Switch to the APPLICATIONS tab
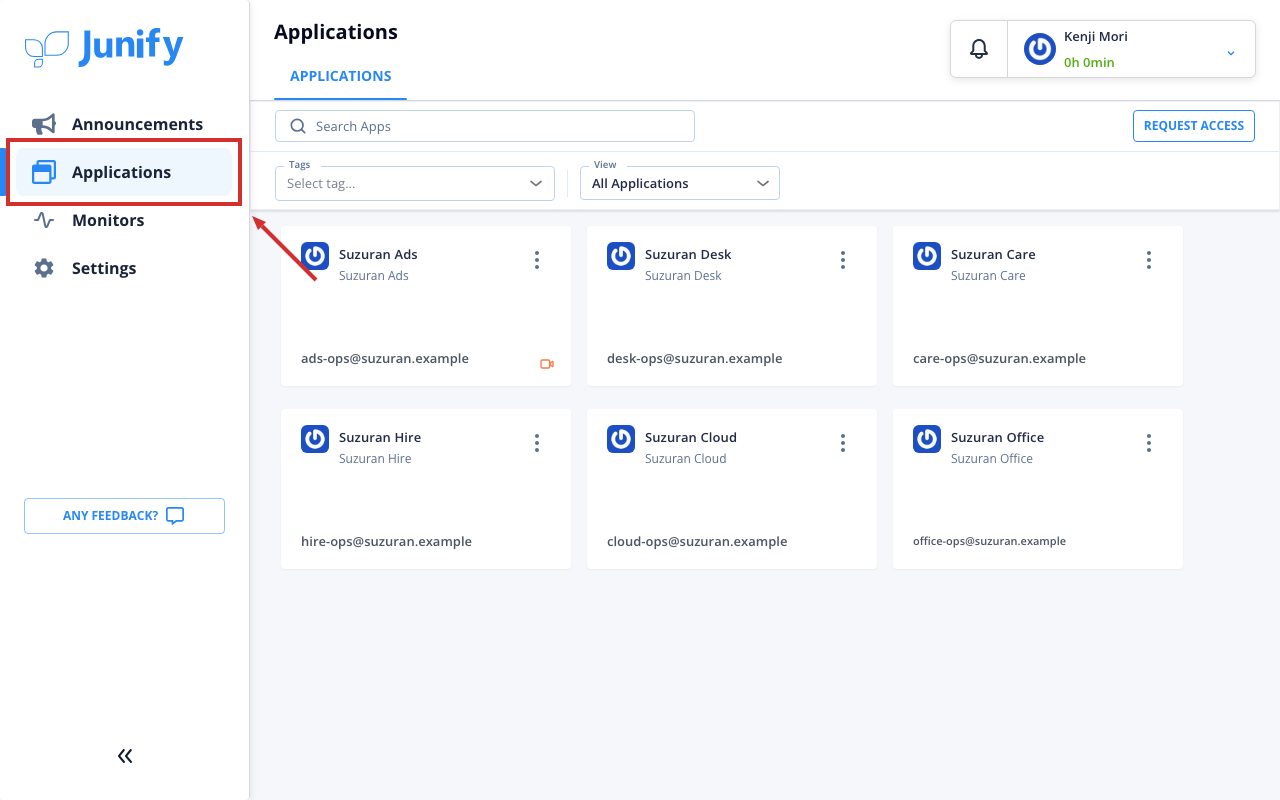The width and height of the screenshot is (1280, 800). click(x=341, y=76)
